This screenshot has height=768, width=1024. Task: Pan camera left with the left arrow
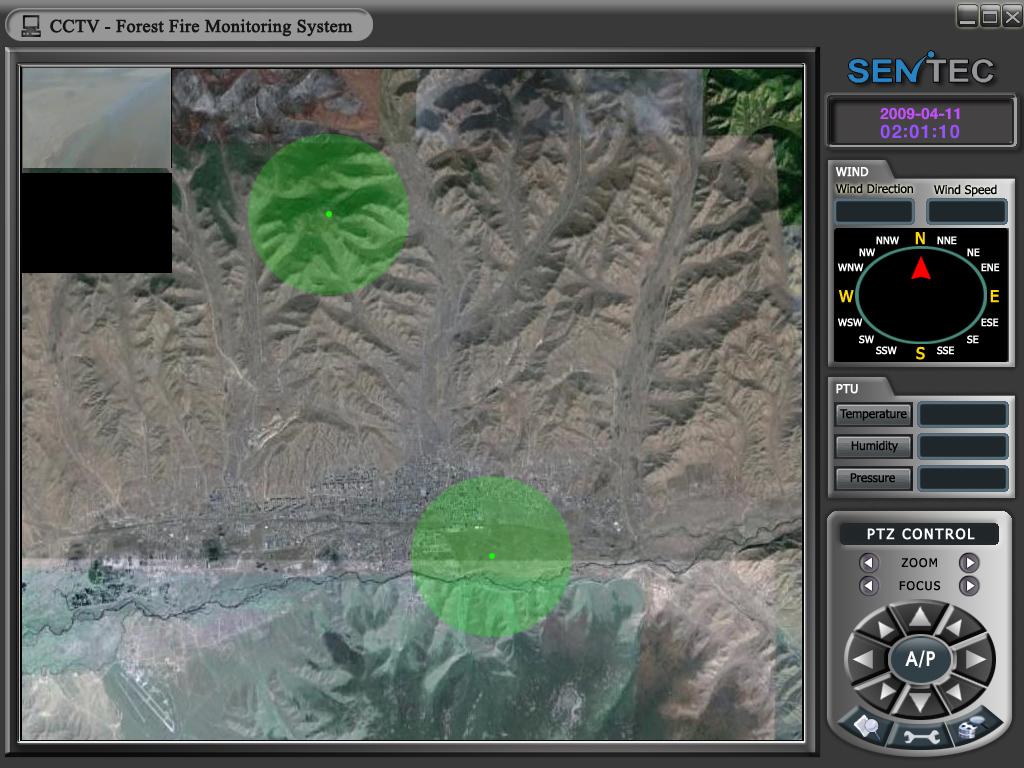pos(862,660)
